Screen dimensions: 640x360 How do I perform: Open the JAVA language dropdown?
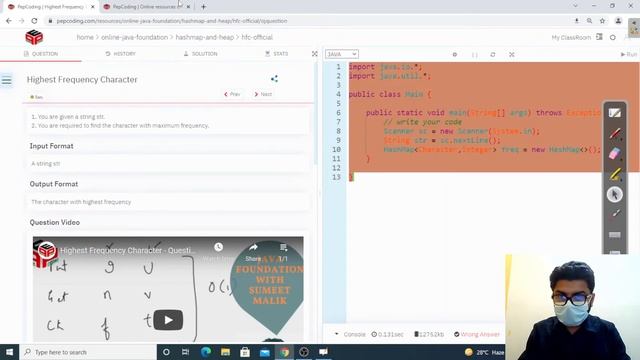[342, 54]
